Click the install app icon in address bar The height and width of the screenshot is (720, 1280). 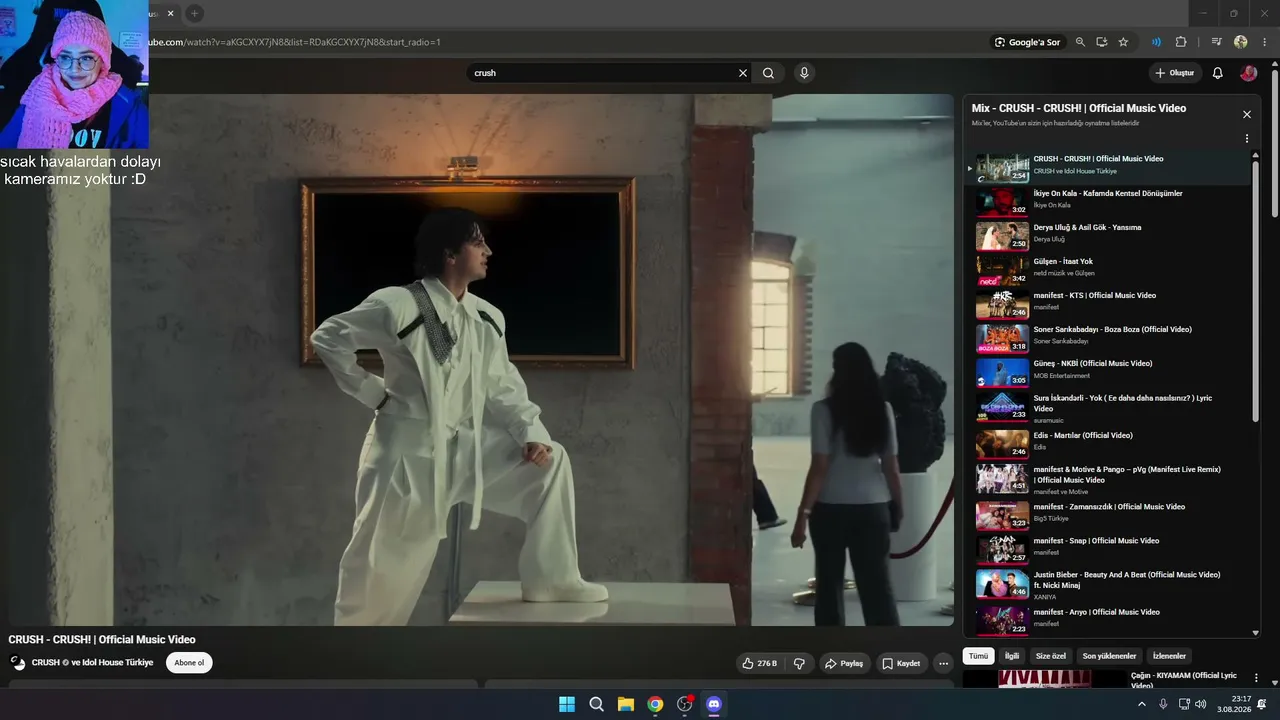click(x=1101, y=42)
